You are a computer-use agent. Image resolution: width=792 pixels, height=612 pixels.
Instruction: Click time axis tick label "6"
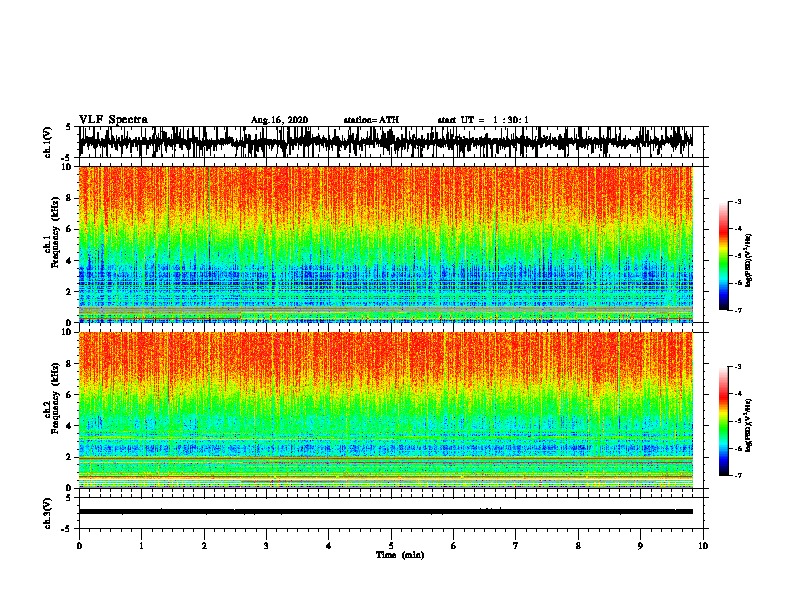[454, 546]
